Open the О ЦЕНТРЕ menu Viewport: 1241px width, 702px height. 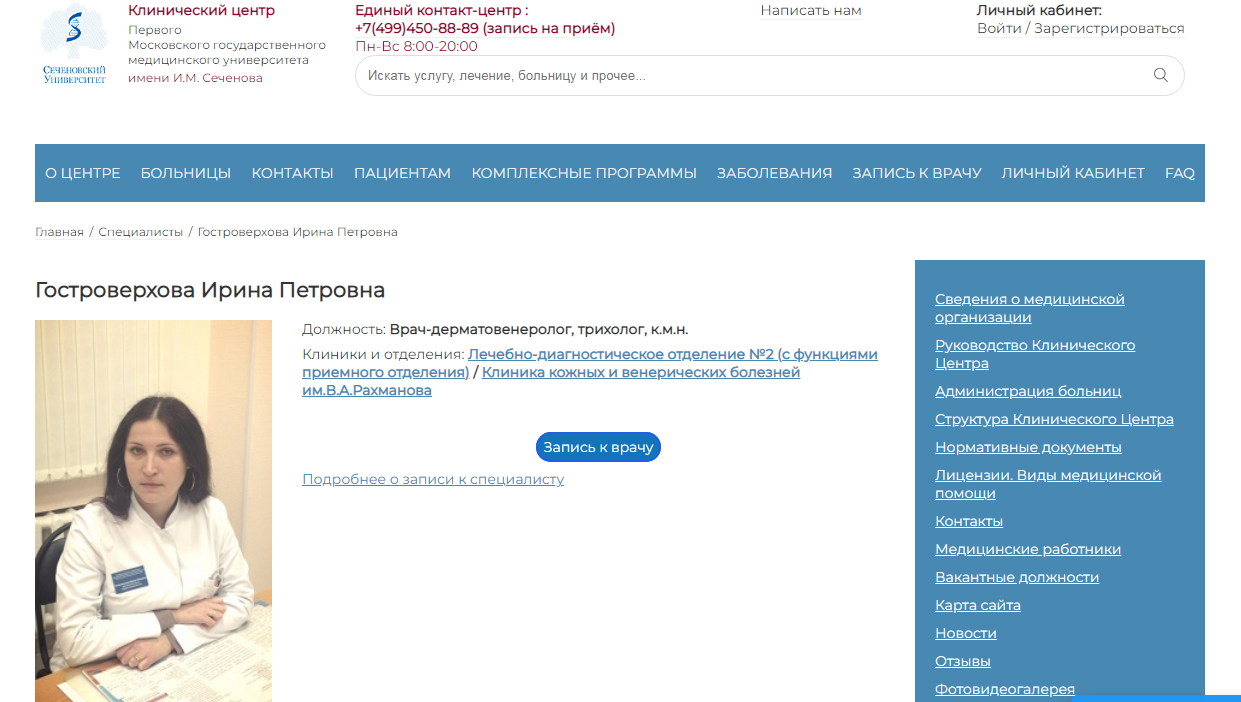(83, 173)
